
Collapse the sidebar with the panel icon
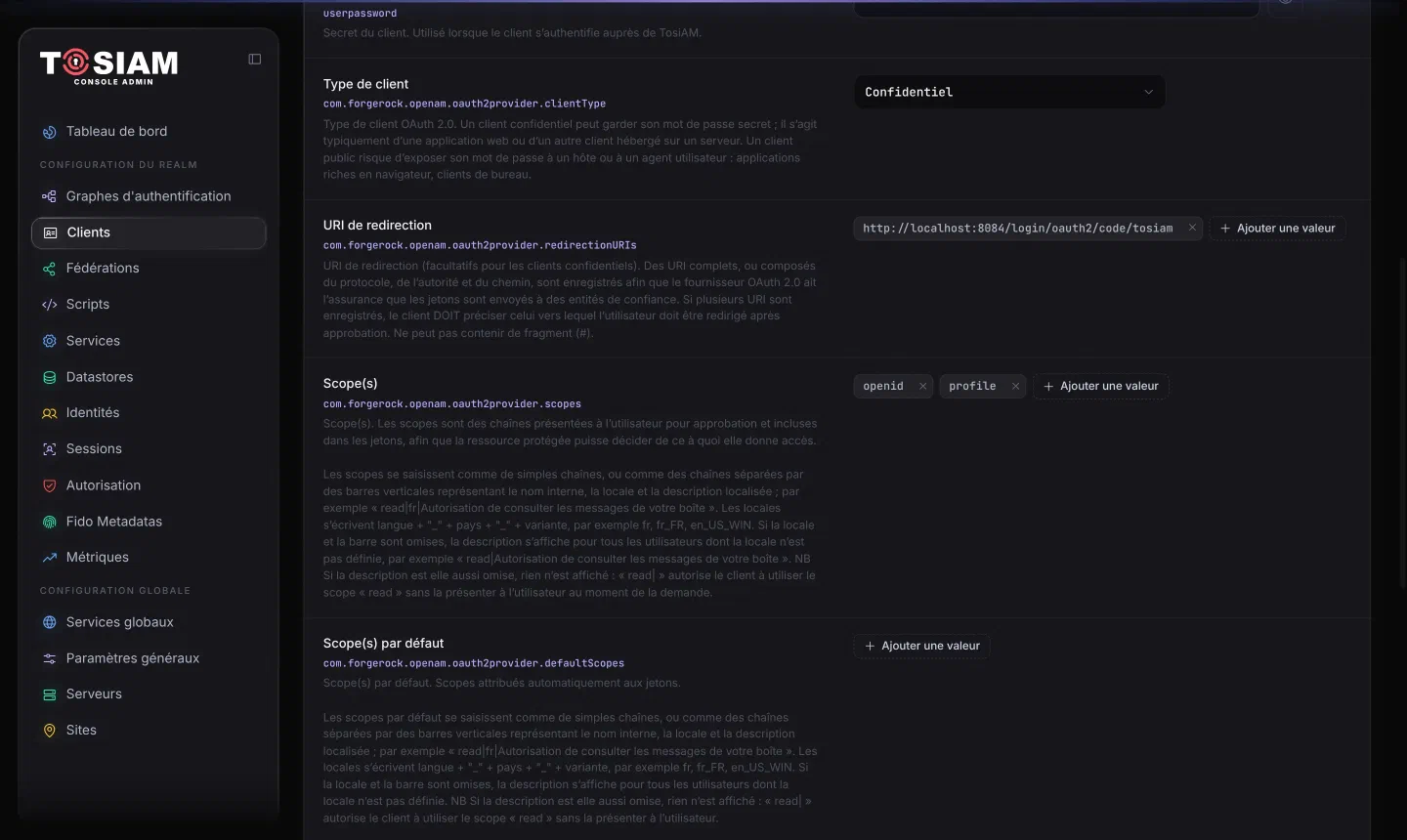(255, 60)
